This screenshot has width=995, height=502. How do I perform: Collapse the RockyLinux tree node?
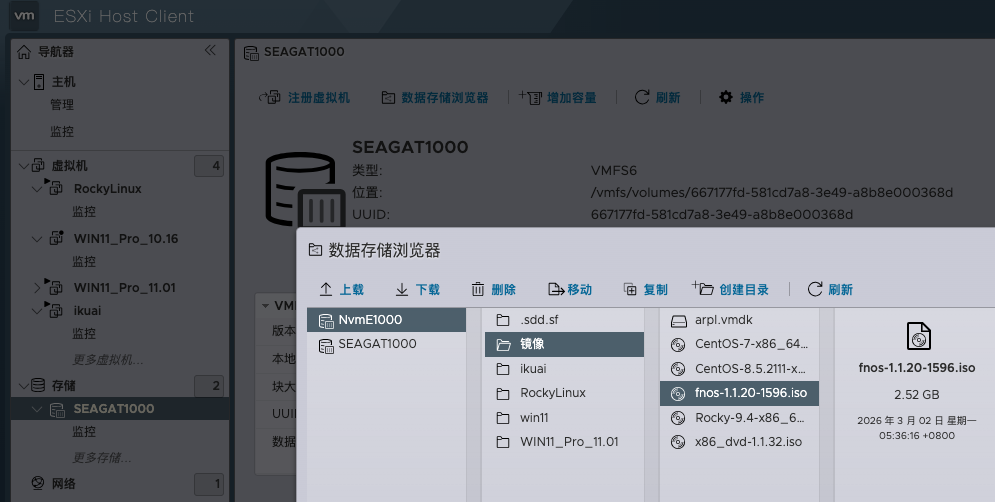click(37, 189)
